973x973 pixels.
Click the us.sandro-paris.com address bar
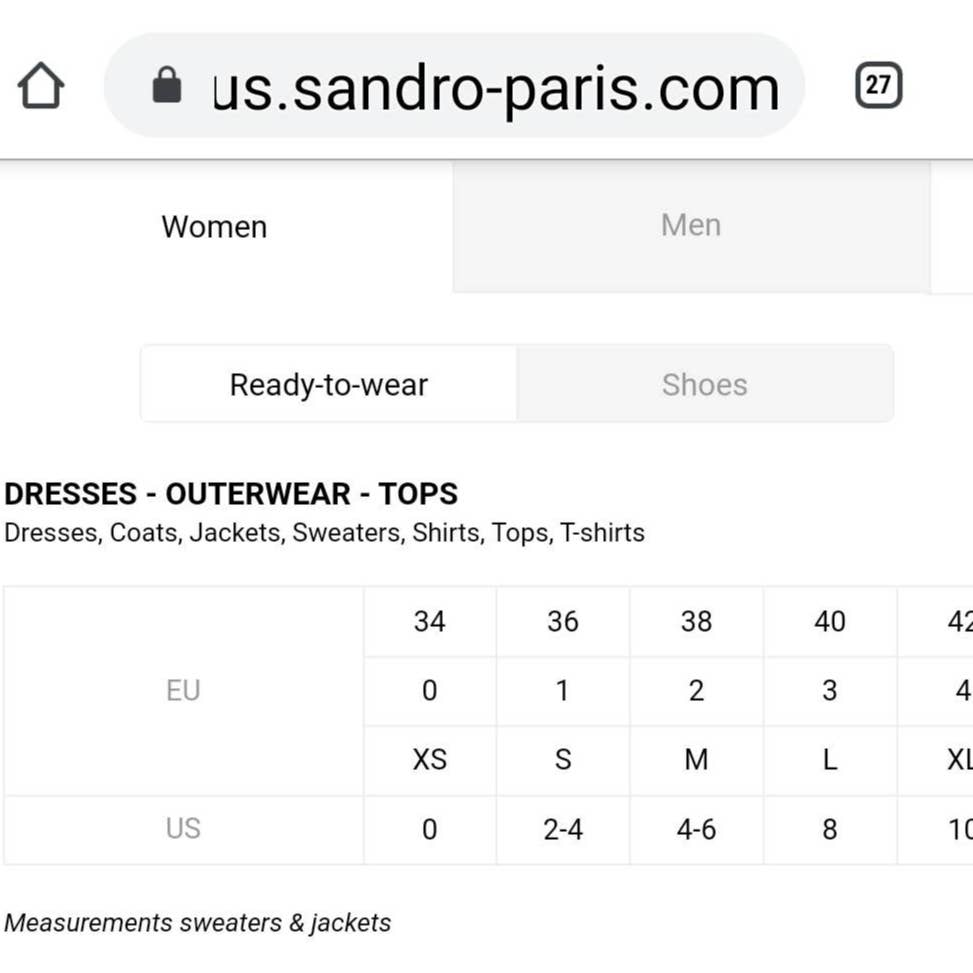[454, 86]
